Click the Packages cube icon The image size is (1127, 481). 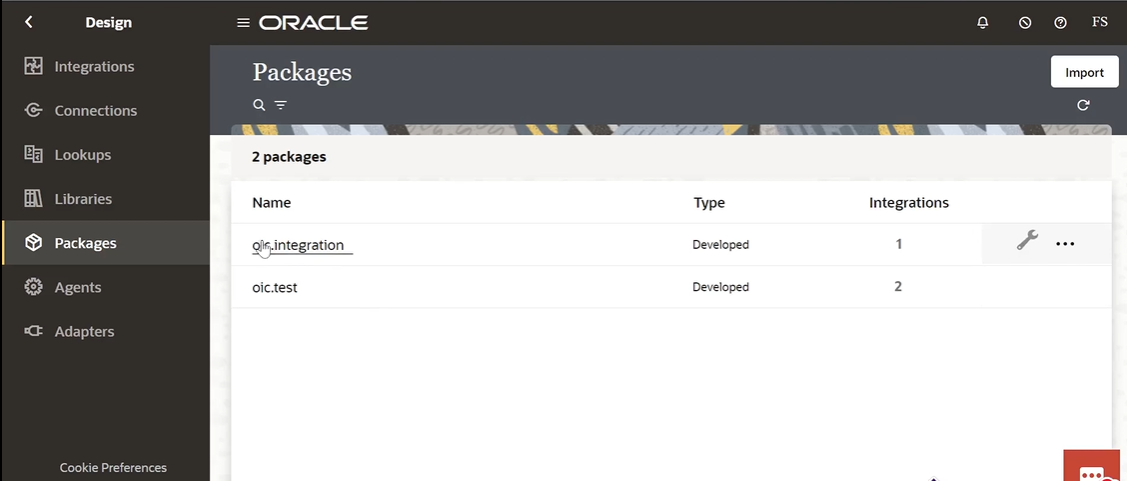33,242
